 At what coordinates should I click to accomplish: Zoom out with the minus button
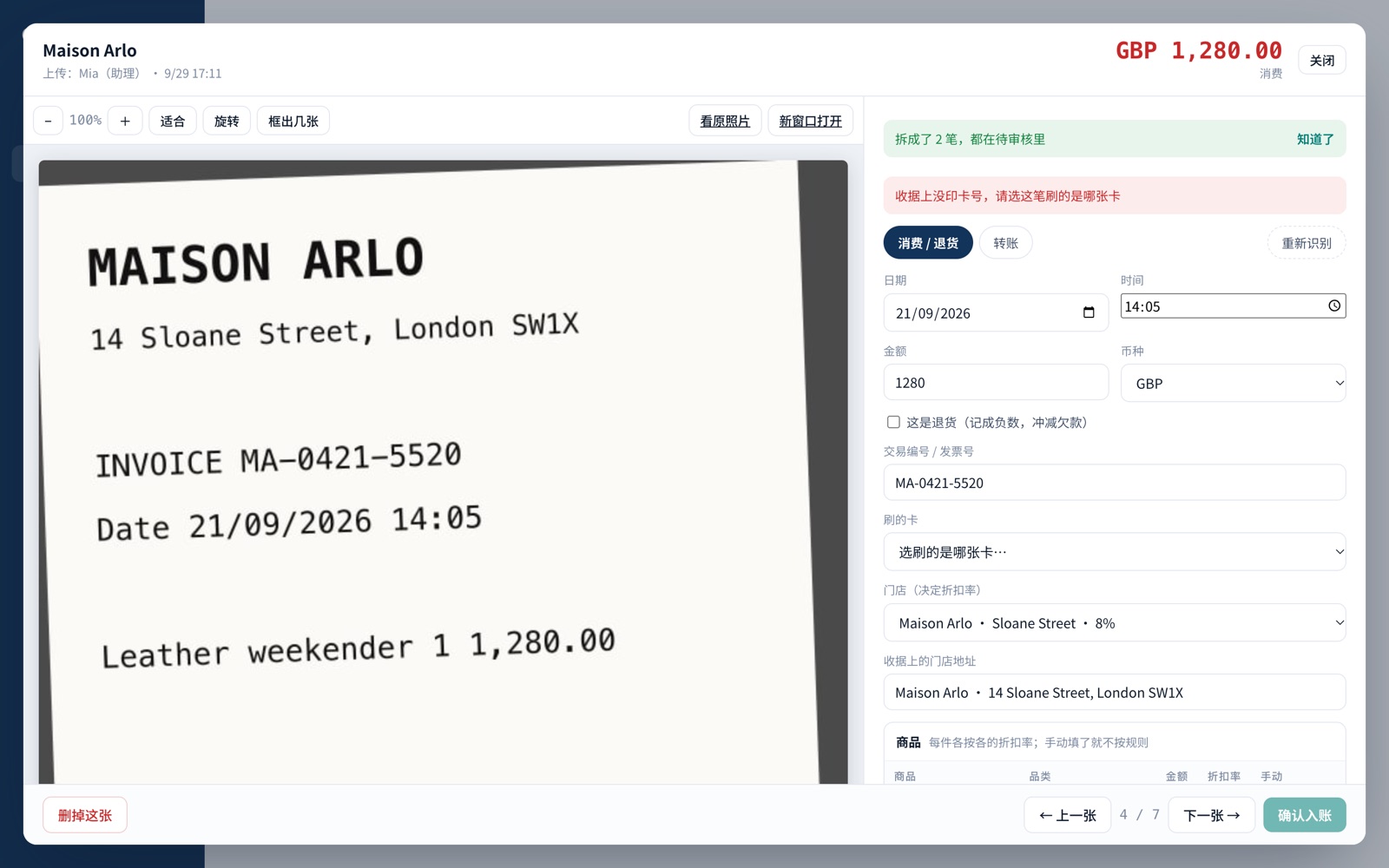[48, 121]
